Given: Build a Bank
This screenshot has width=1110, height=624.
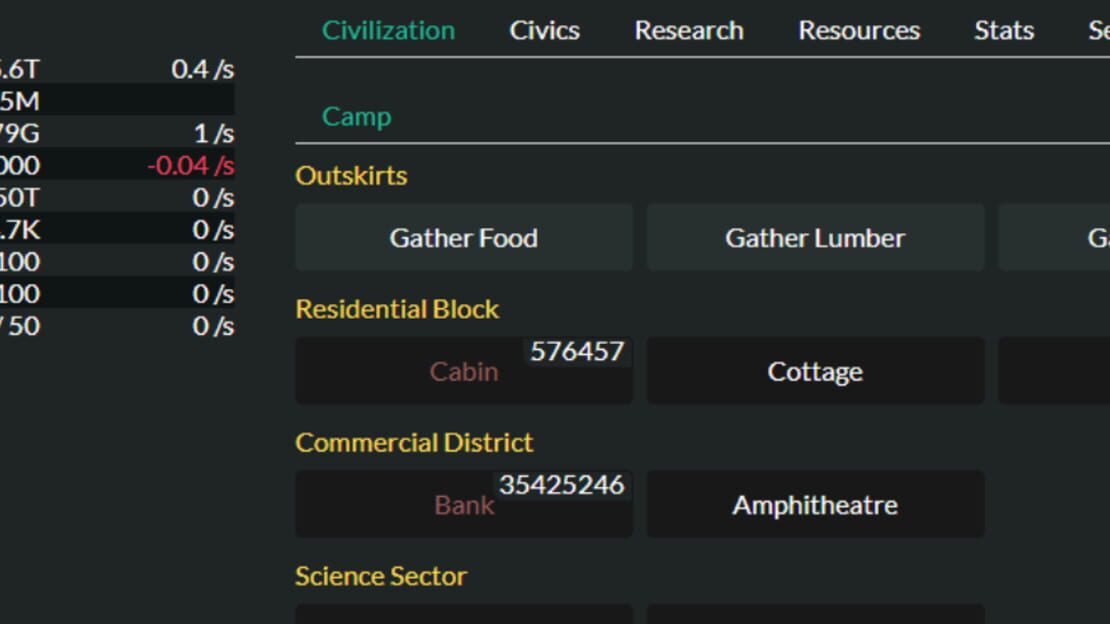Looking at the screenshot, I should coord(464,504).
